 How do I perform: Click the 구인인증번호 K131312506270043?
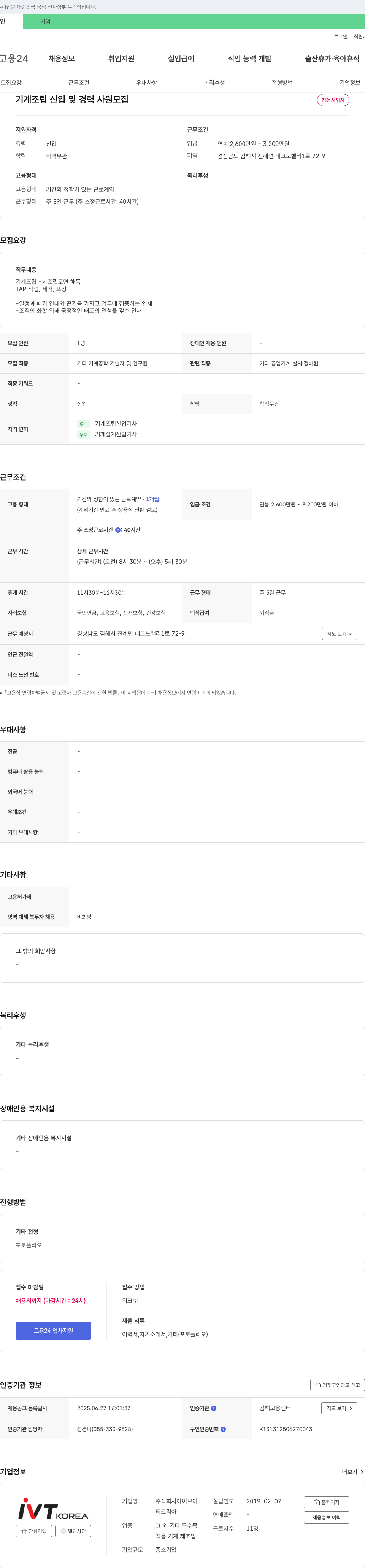(286, 1429)
